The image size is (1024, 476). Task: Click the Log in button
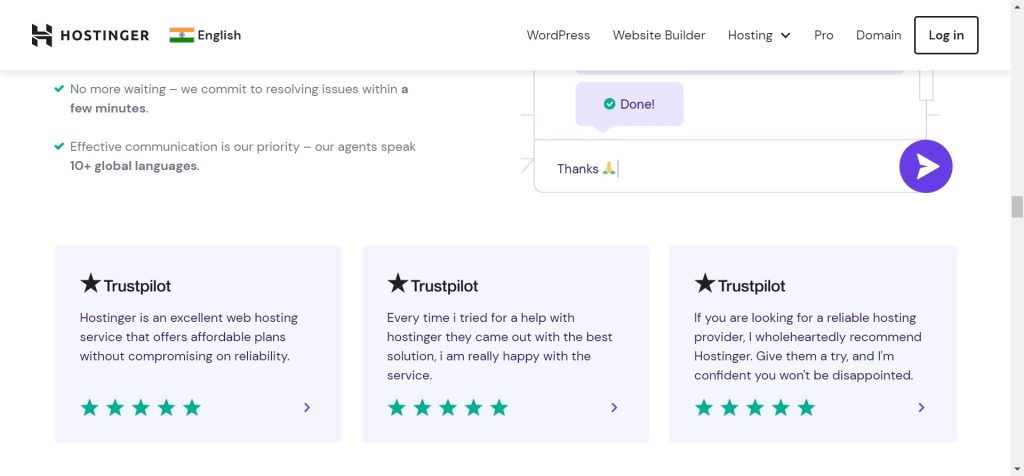[x=946, y=35]
